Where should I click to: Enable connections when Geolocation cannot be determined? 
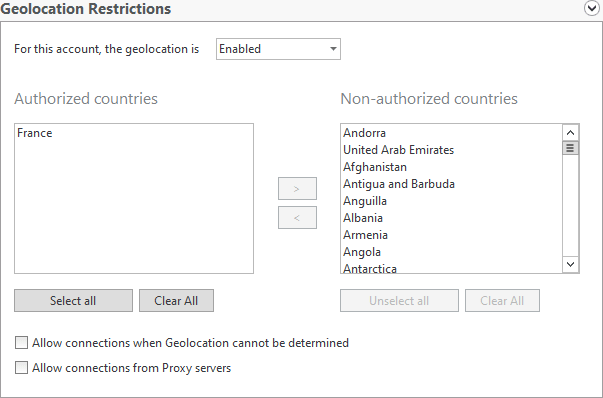(x=22, y=343)
